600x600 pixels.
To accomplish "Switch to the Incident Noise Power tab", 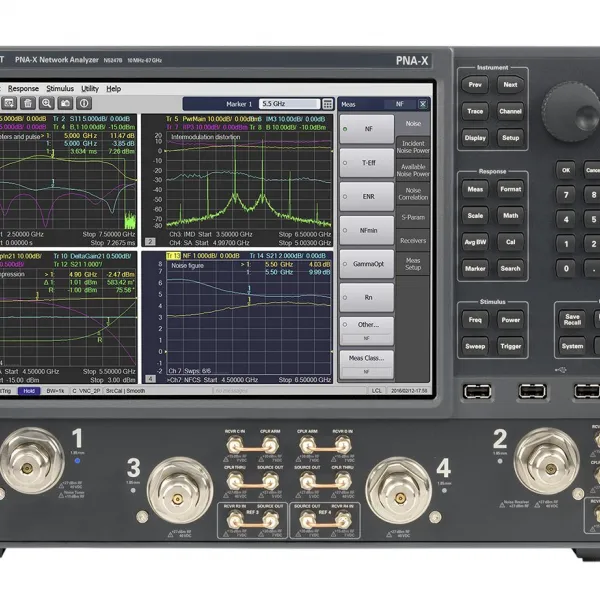I will [x=413, y=147].
